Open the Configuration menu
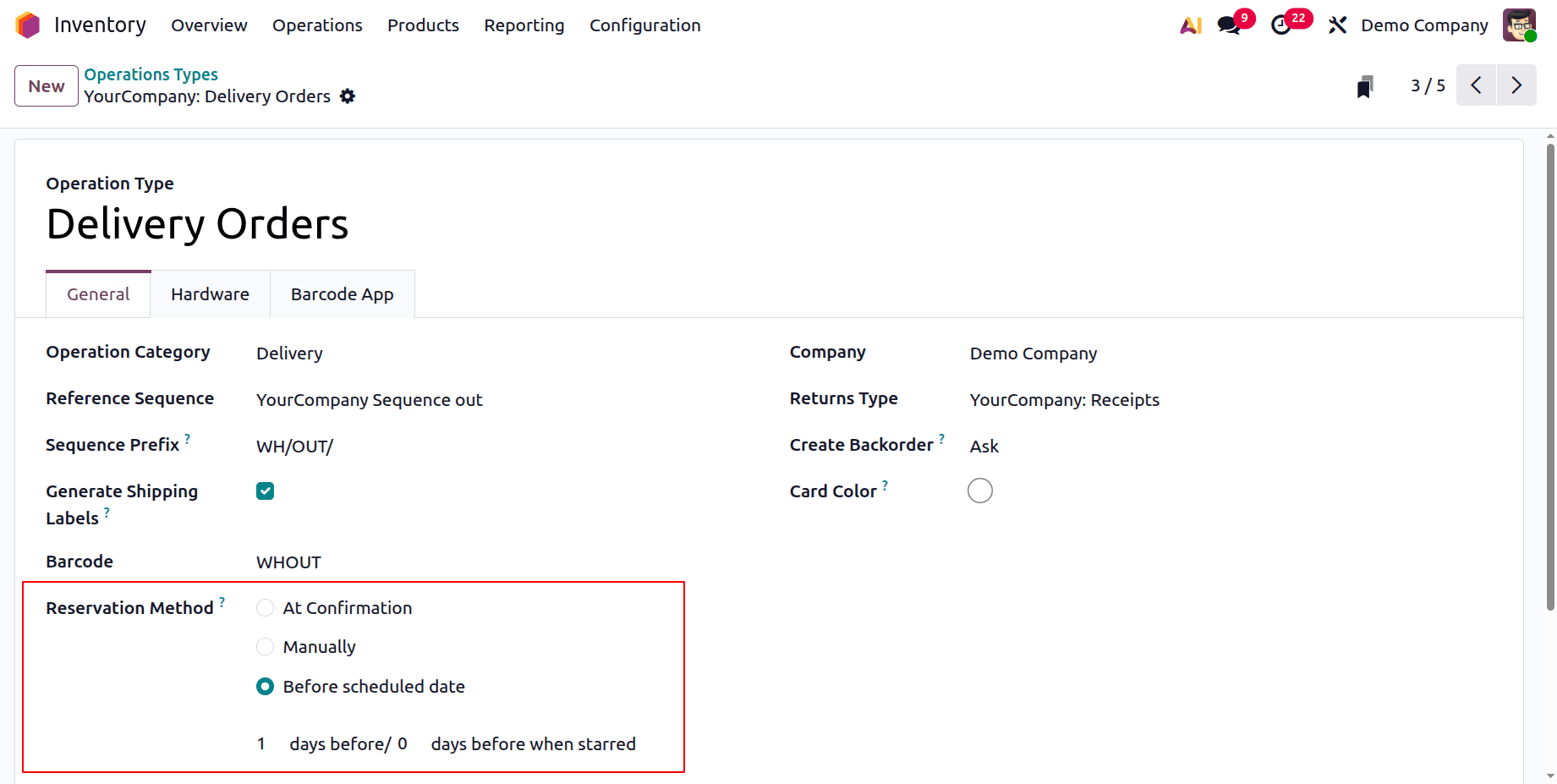Image resolution: width=1557 pixels, height=784 pixels. (645, 25)
